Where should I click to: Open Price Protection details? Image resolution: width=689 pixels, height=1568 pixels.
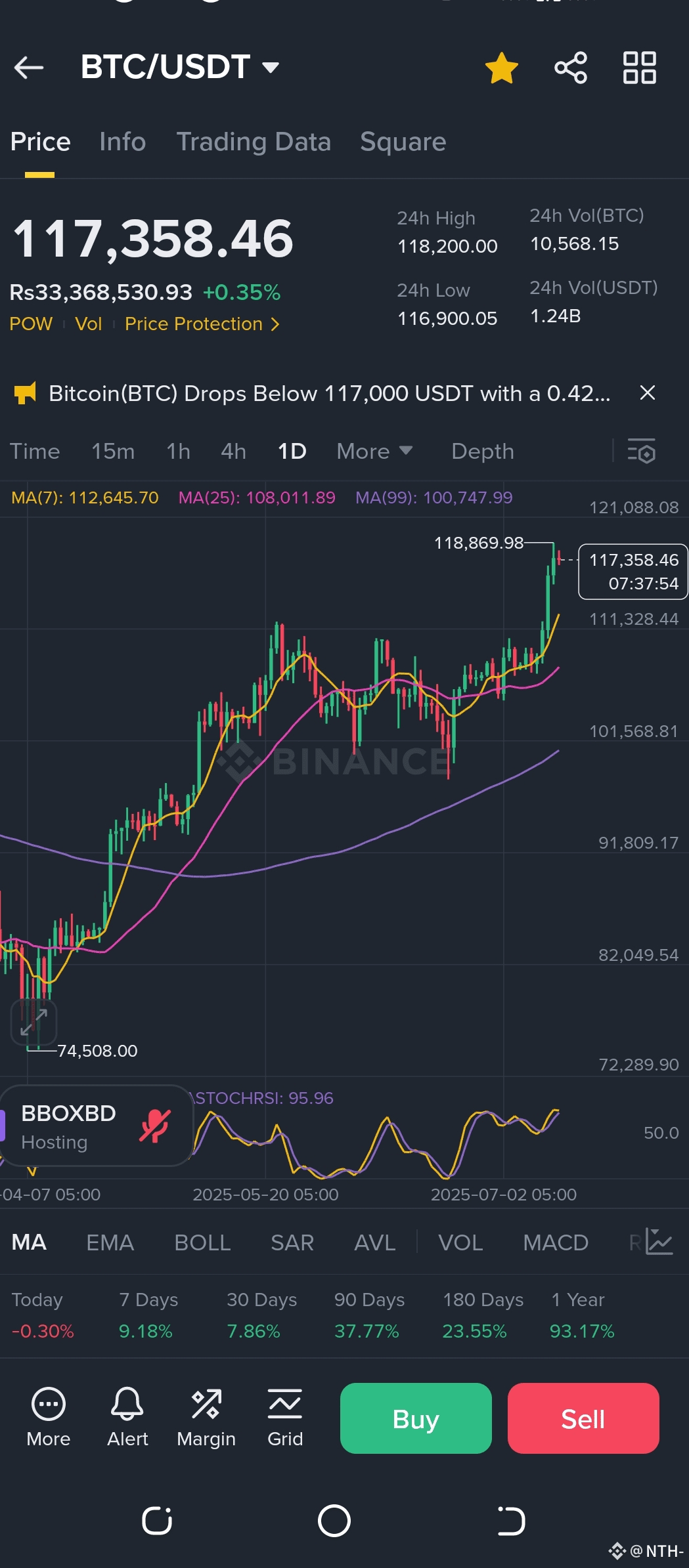coord(202,324)
